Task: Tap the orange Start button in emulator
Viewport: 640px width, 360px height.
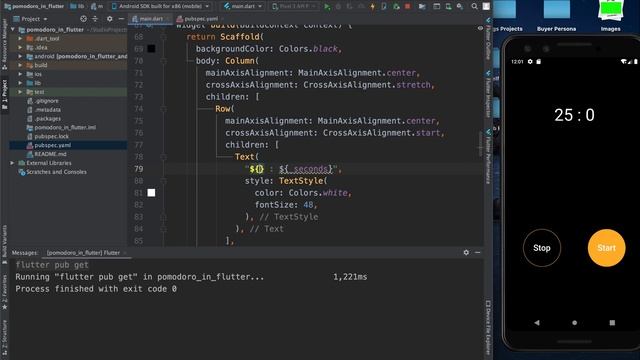Action: click(607, 248)
